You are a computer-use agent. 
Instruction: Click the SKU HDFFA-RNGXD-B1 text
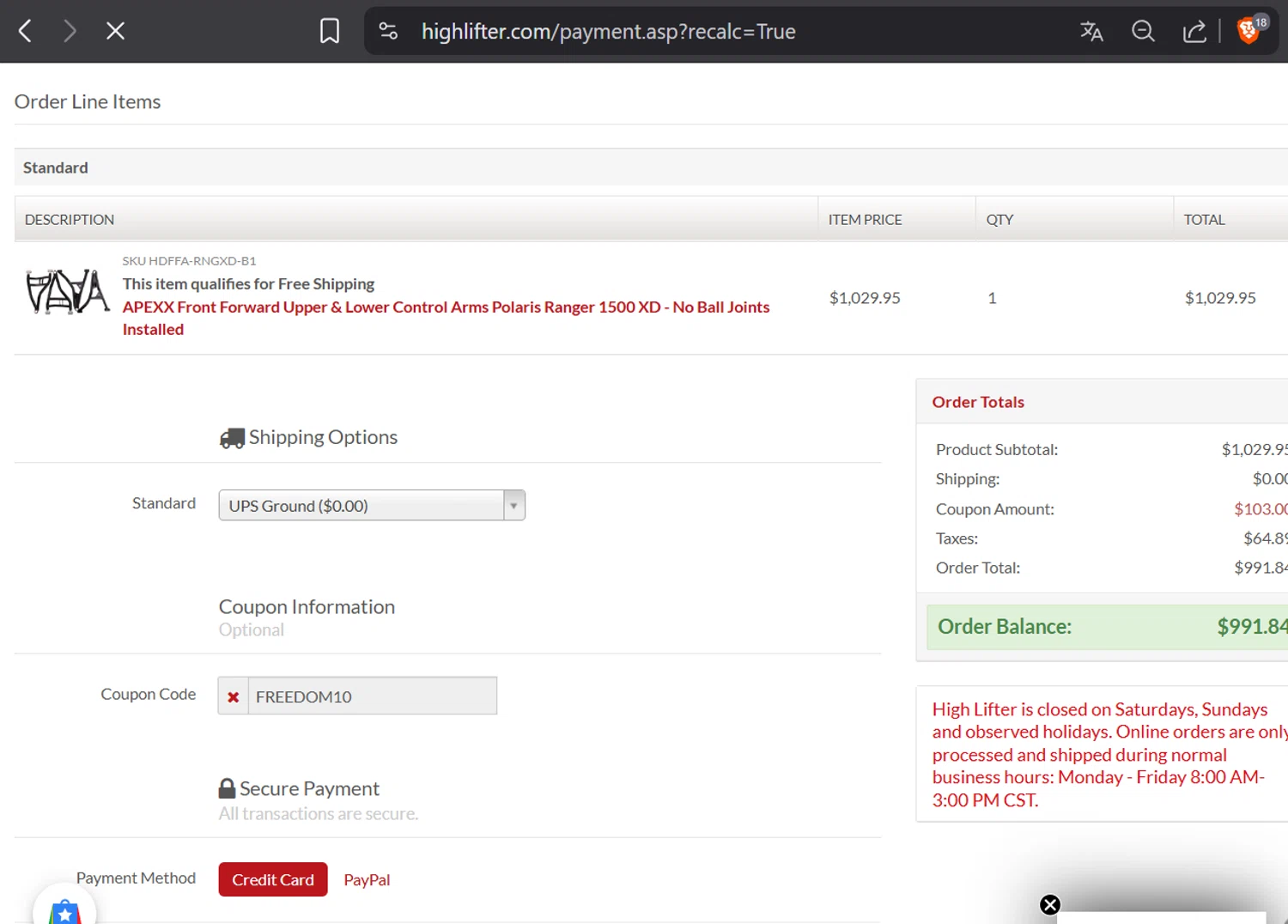coord(189,260)
